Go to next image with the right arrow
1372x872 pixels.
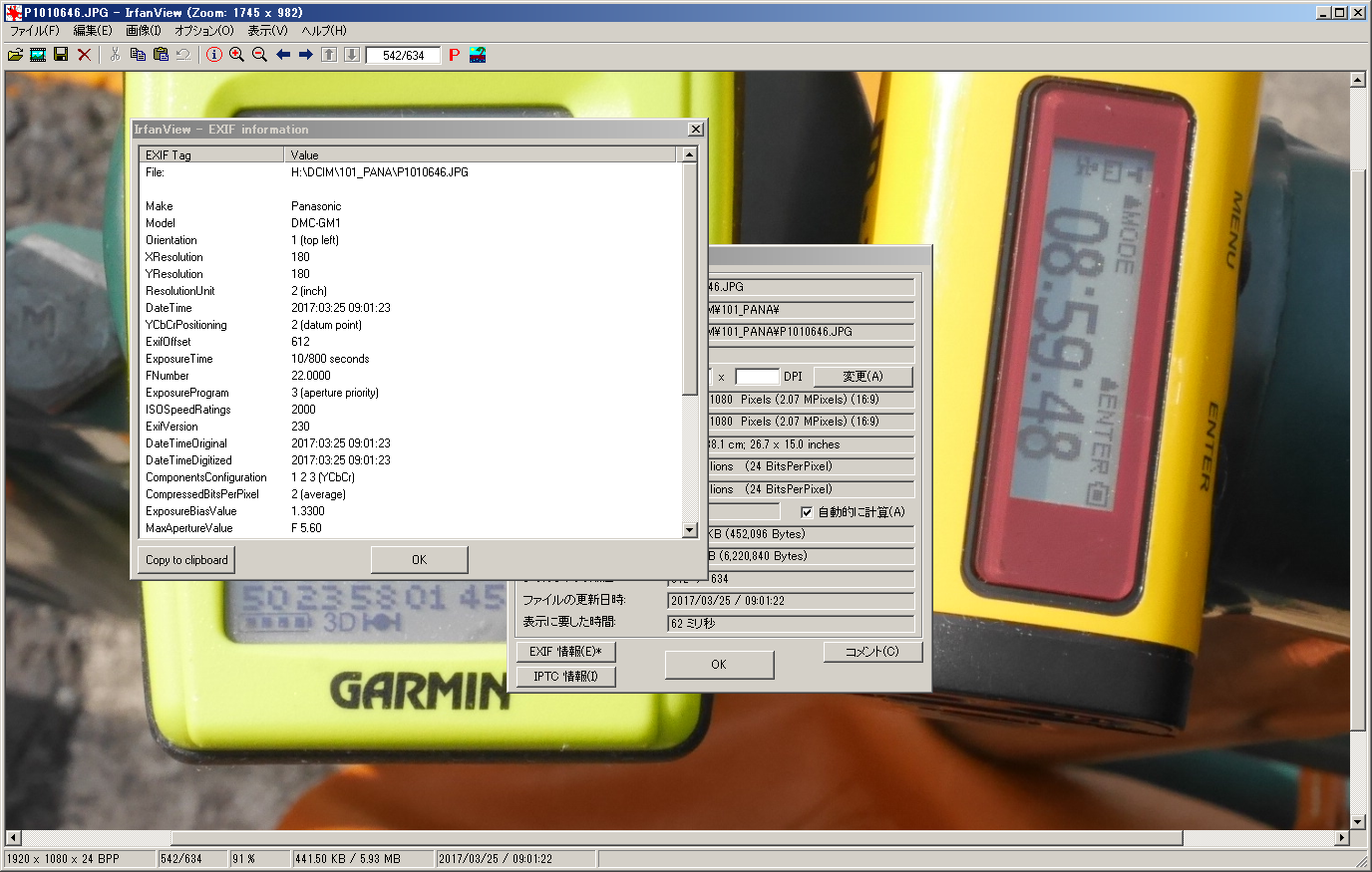(x=306, y=55)
